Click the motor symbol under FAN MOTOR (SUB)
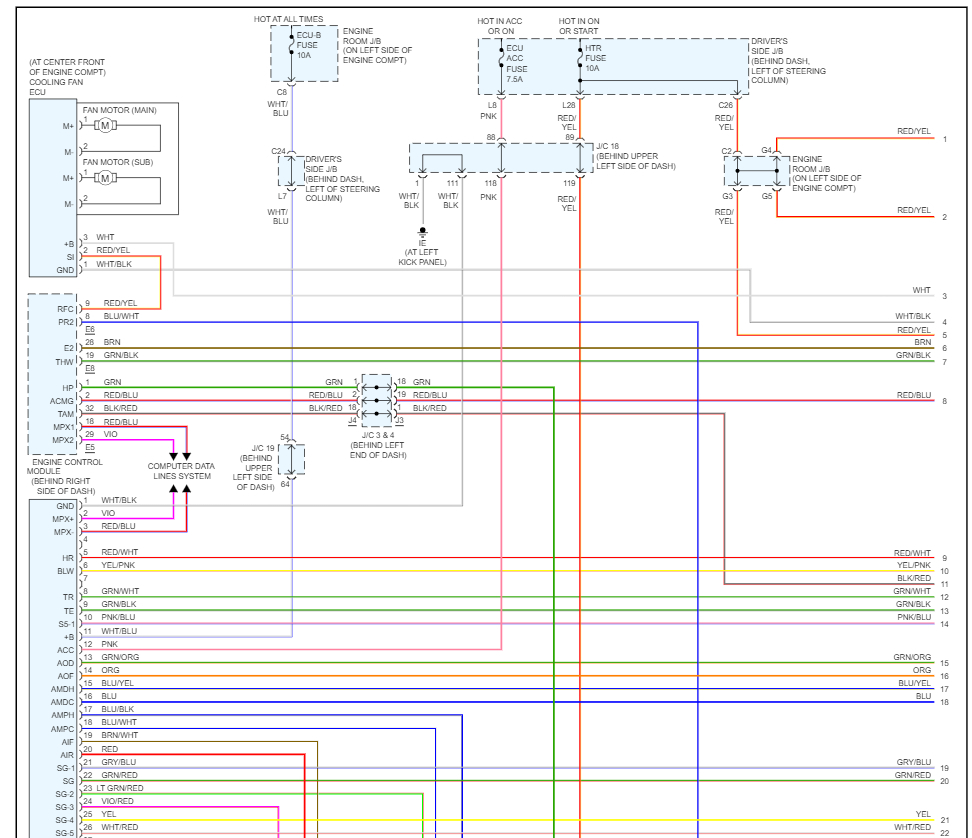The width and height of the screenshot is (972, 838). tap(105, 179)
